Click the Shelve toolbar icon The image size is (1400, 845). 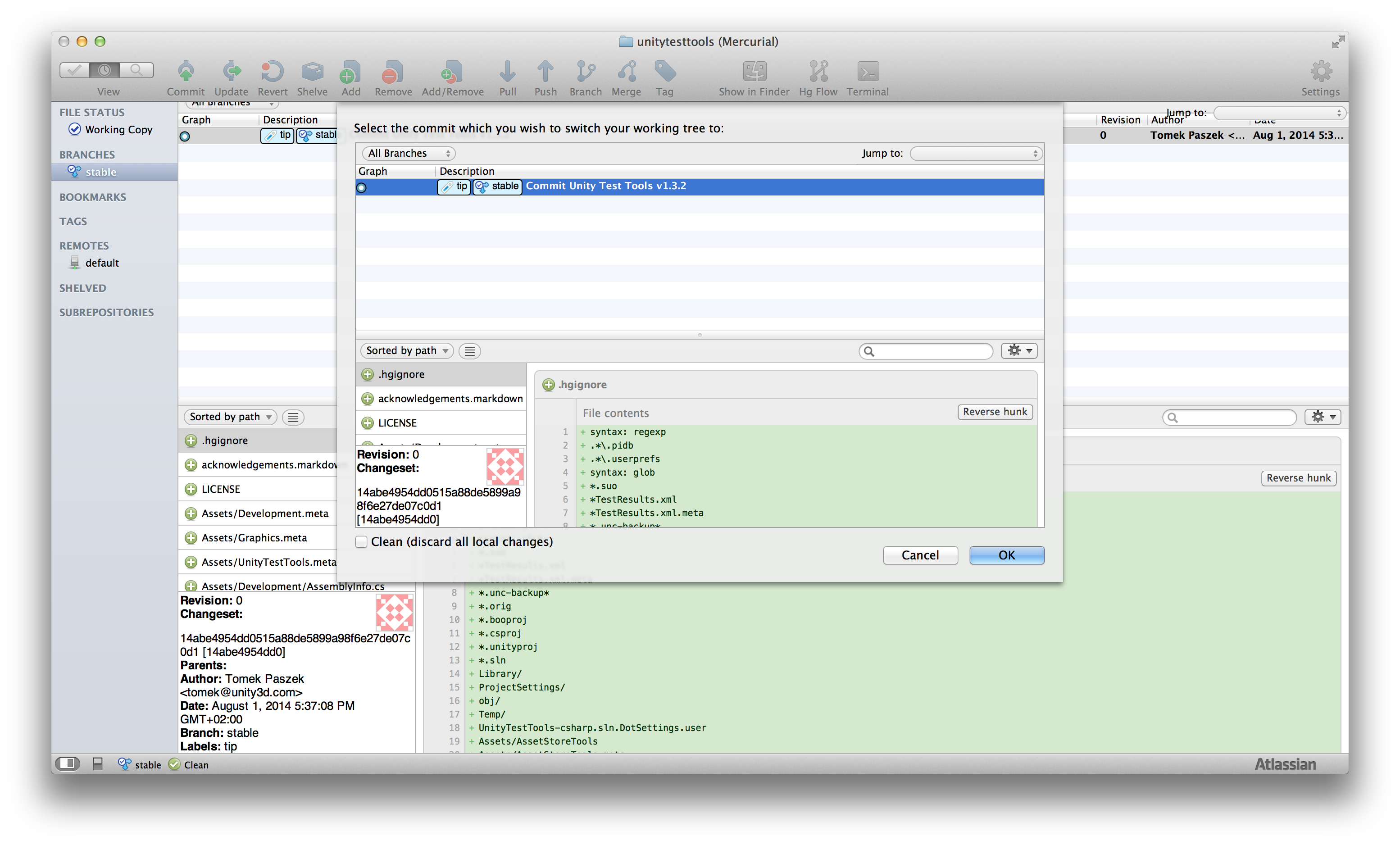click(312, 72)
